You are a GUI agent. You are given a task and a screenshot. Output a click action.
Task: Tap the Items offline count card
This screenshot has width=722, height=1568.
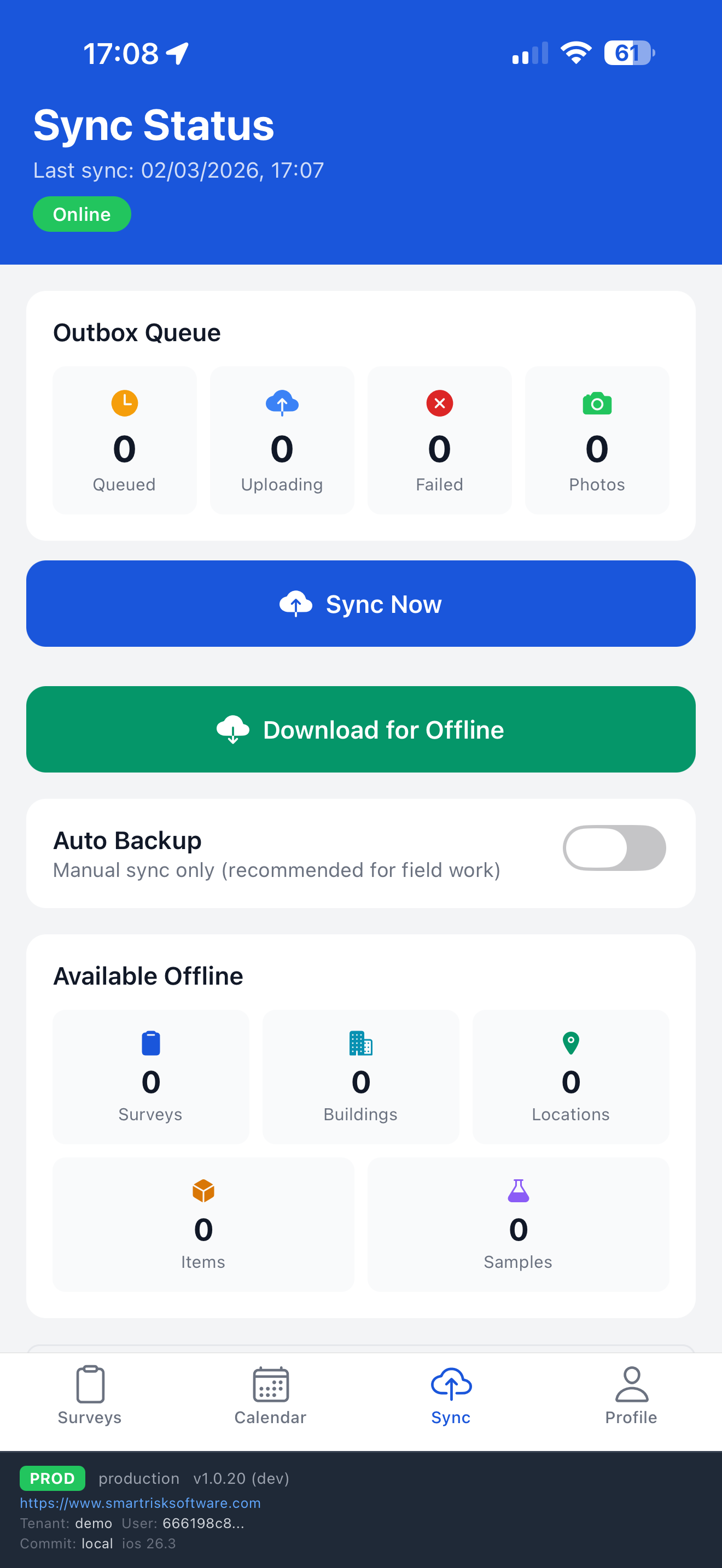click(x=203, y=1224)
